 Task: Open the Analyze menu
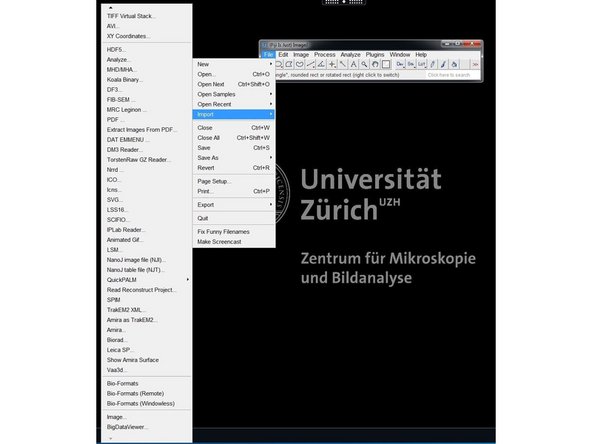point(350,55)
